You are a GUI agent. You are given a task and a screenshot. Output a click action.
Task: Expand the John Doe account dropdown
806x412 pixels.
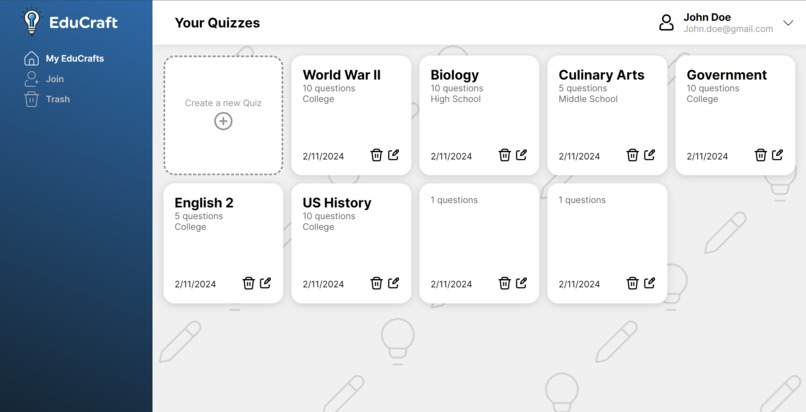point(788,23)
